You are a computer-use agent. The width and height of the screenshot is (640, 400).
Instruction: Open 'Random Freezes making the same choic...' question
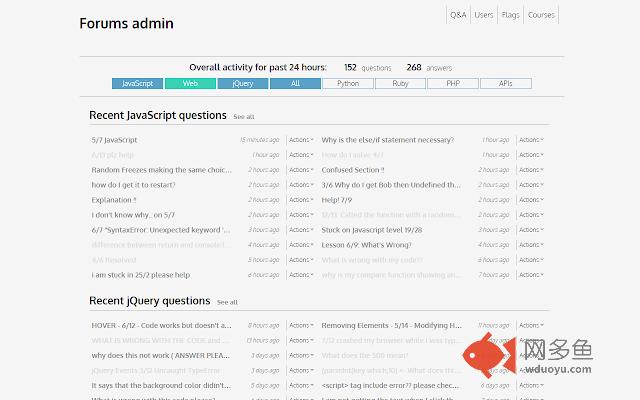pos(162,170)
